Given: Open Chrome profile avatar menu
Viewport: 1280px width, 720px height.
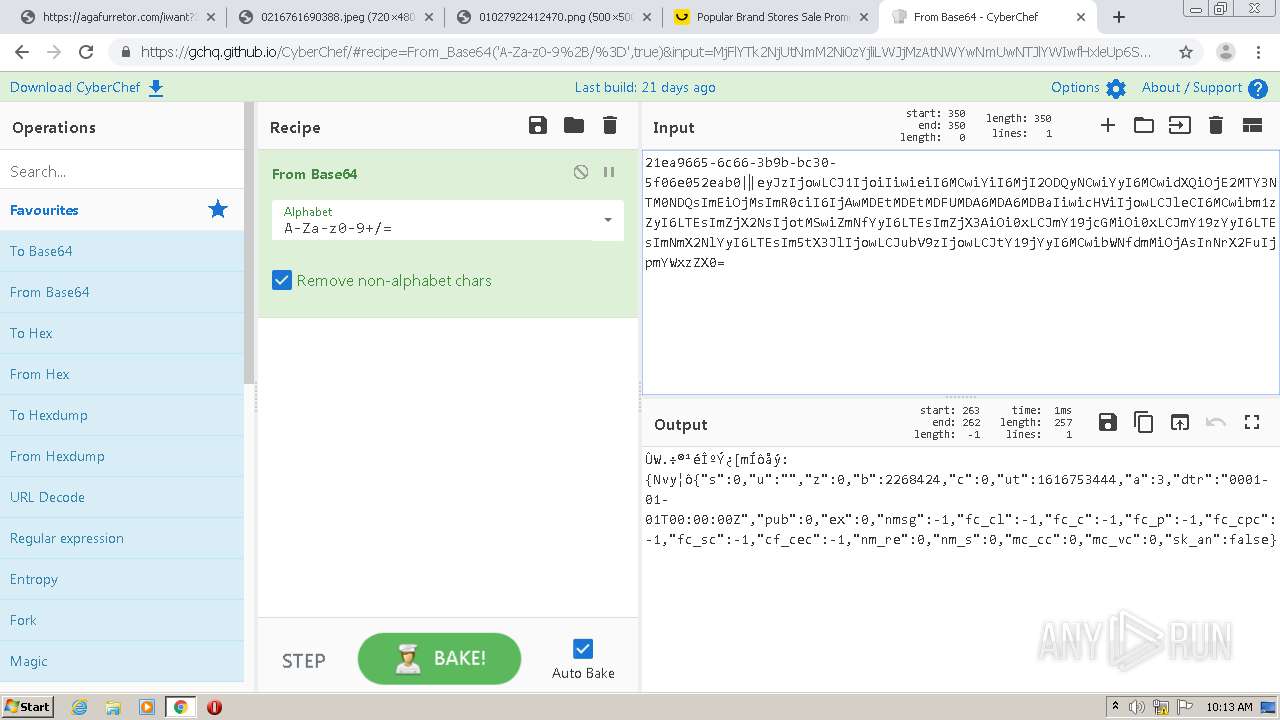Looking at the screenshot, I should (1226, 52).
